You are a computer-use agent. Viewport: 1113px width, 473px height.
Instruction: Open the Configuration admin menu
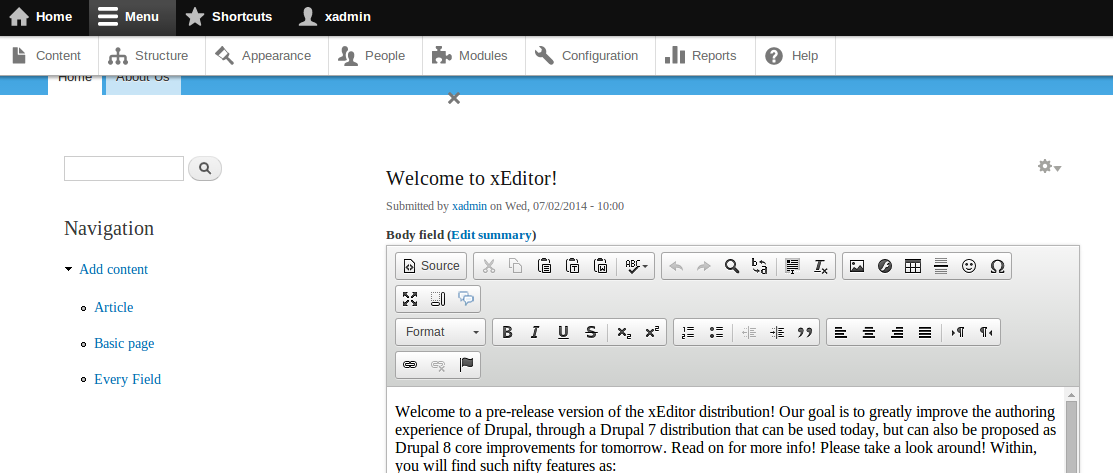pyautogui.click(x=588, y=56)
